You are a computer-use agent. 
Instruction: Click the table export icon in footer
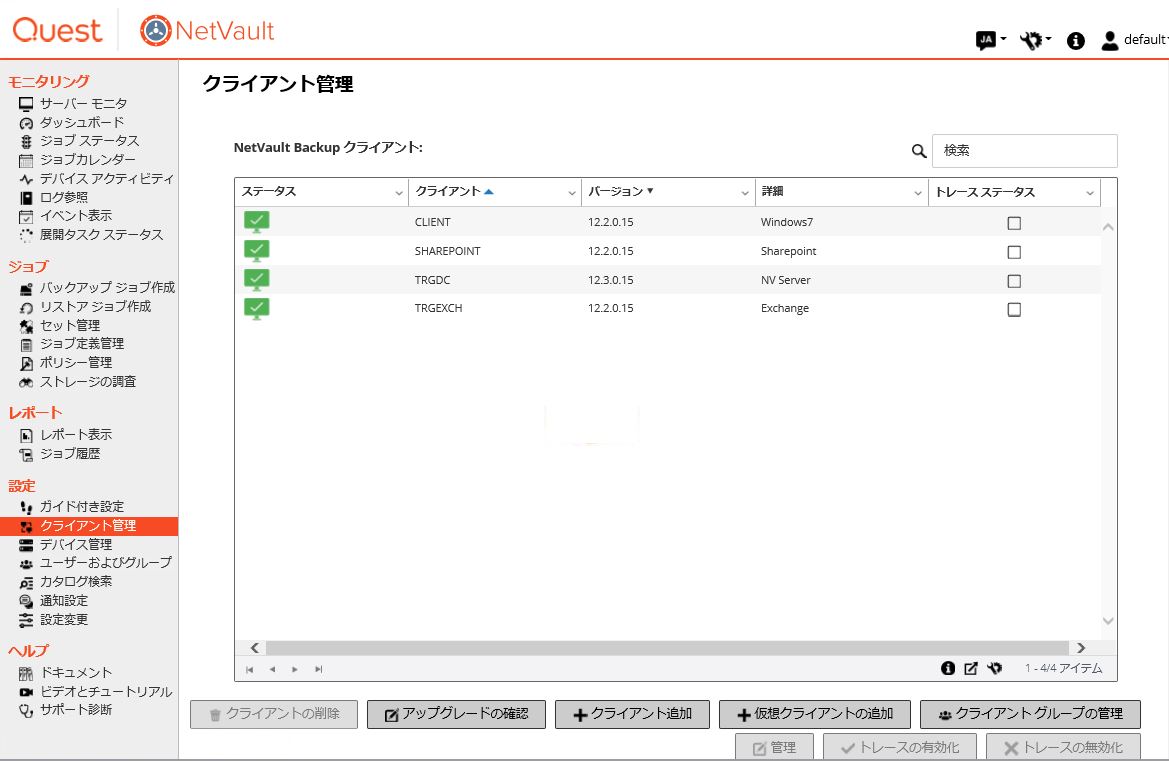click(971, 669)
